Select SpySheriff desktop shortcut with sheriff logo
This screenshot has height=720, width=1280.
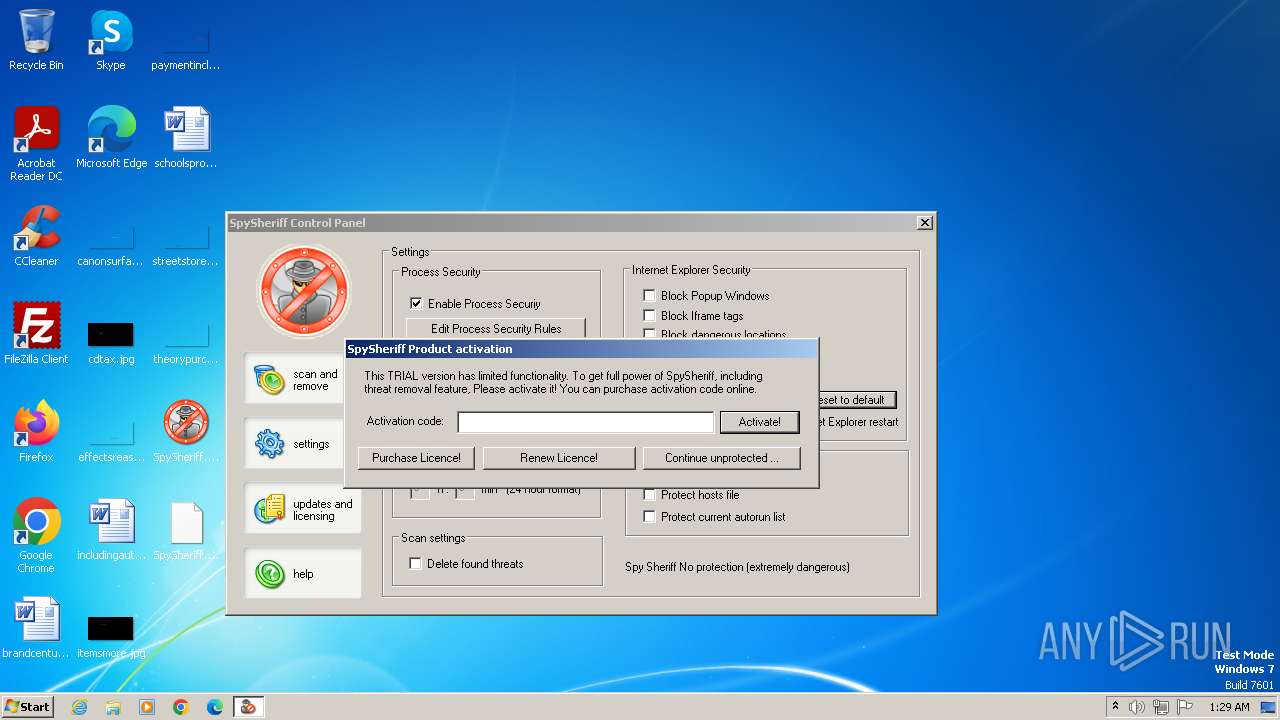click(185, 432)
